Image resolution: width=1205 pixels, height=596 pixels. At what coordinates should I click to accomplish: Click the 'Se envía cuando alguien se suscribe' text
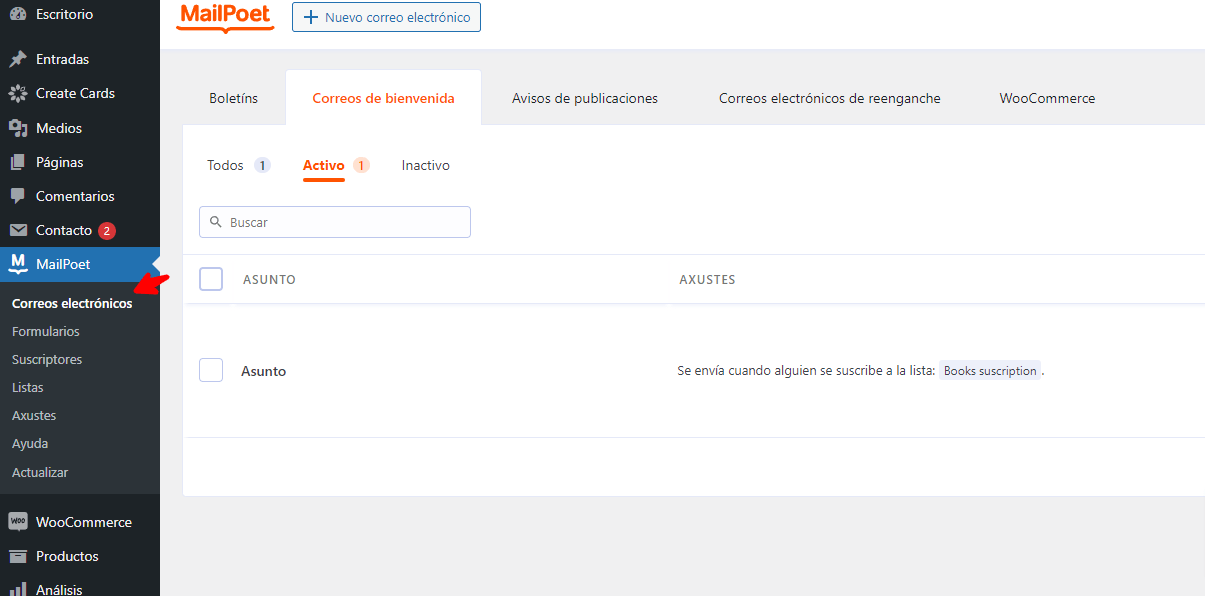click(806, 370)
